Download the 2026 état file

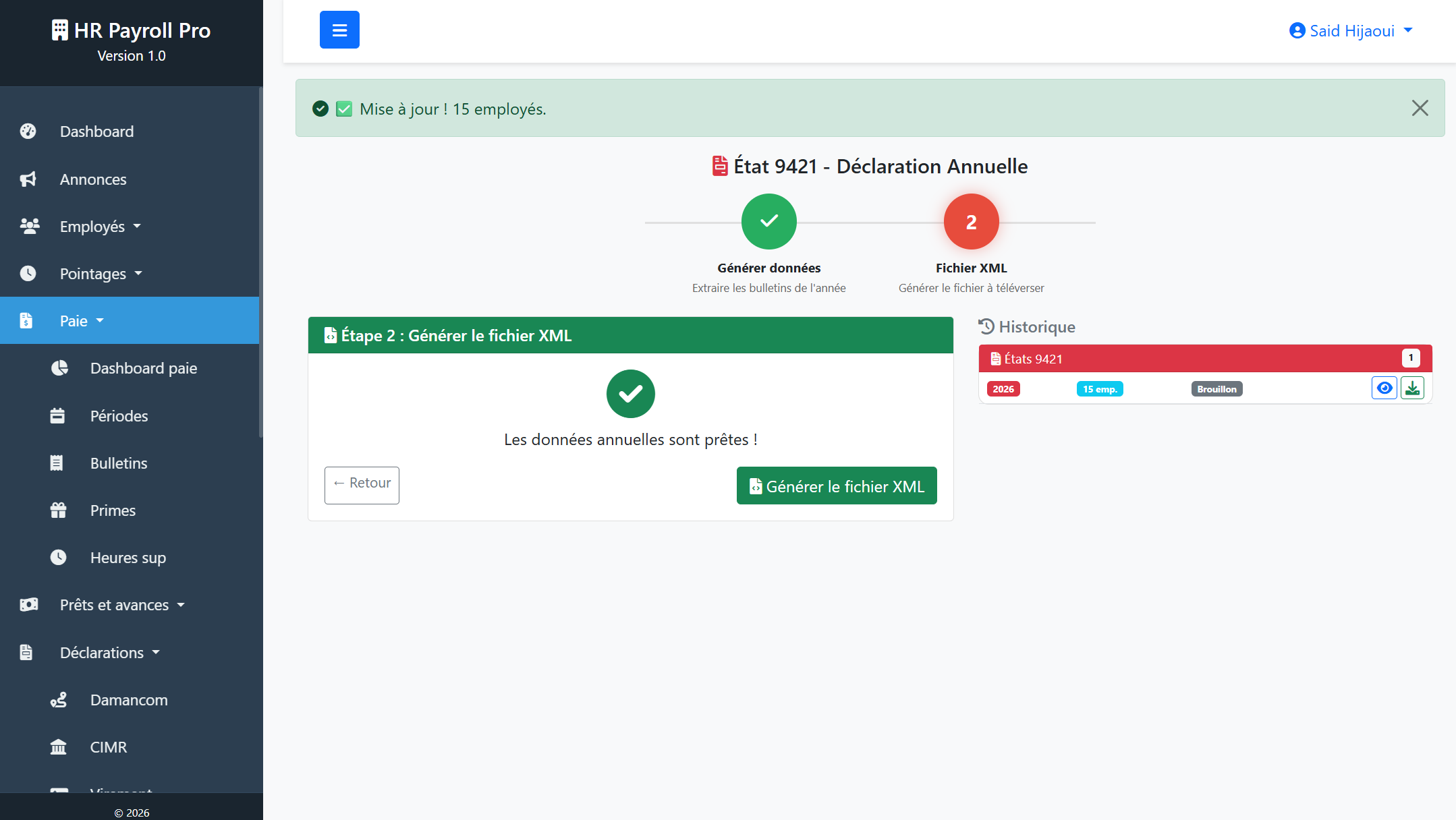tap(1412, 388)
